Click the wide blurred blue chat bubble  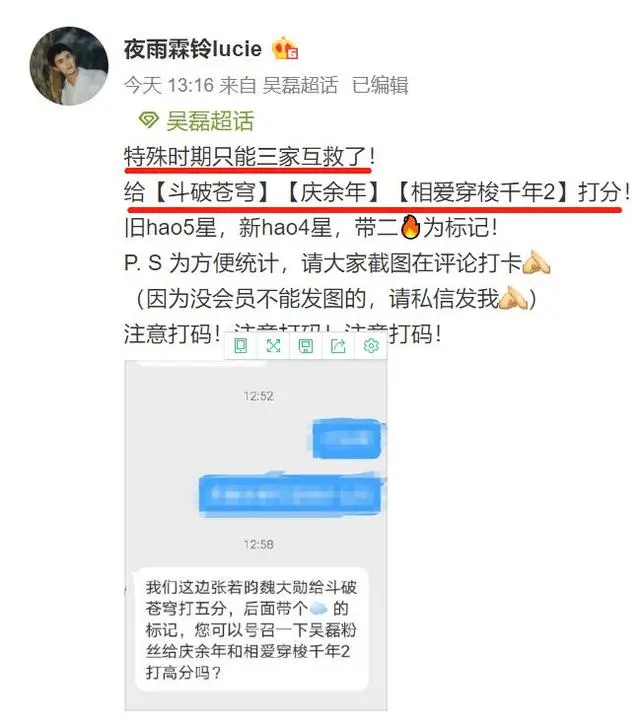291,494
